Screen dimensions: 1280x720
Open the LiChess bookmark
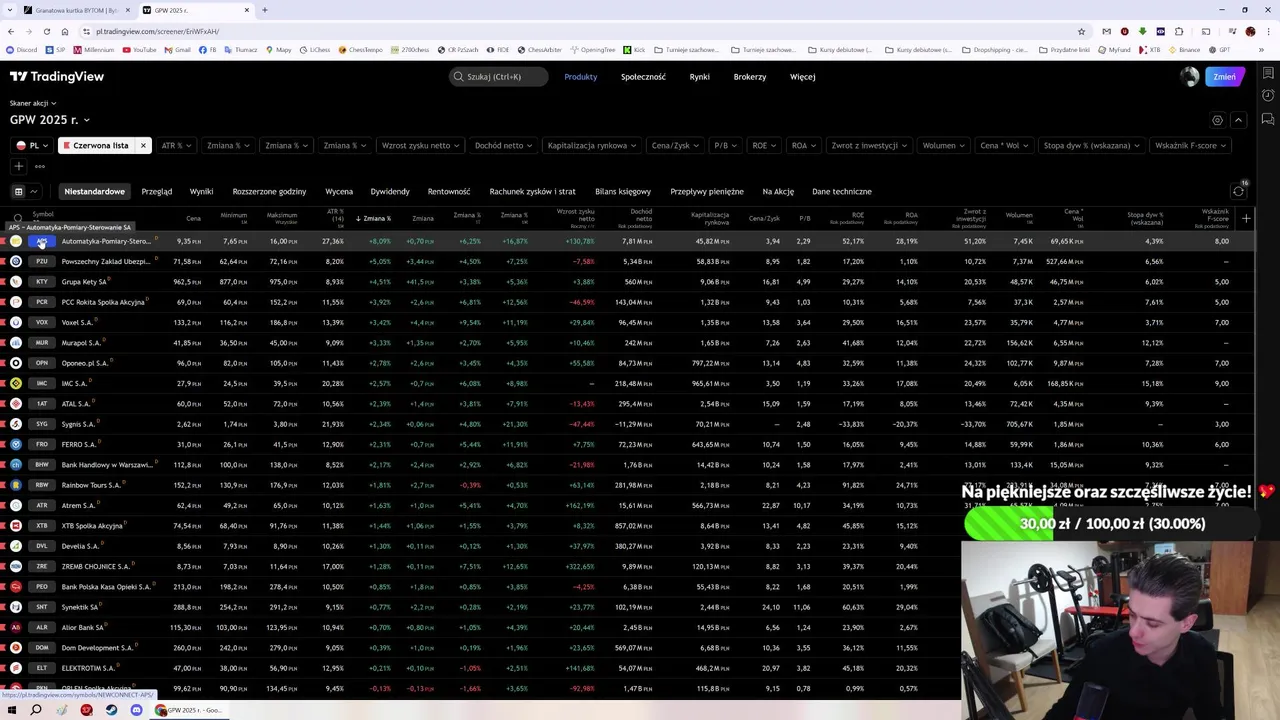pyautogui.click(x=314, y=49)
